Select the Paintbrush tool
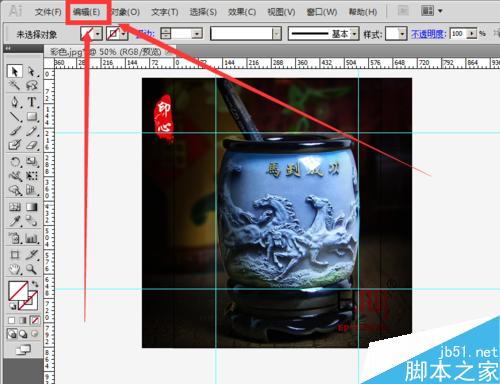 pyautogui.click(x=15, y=131)
